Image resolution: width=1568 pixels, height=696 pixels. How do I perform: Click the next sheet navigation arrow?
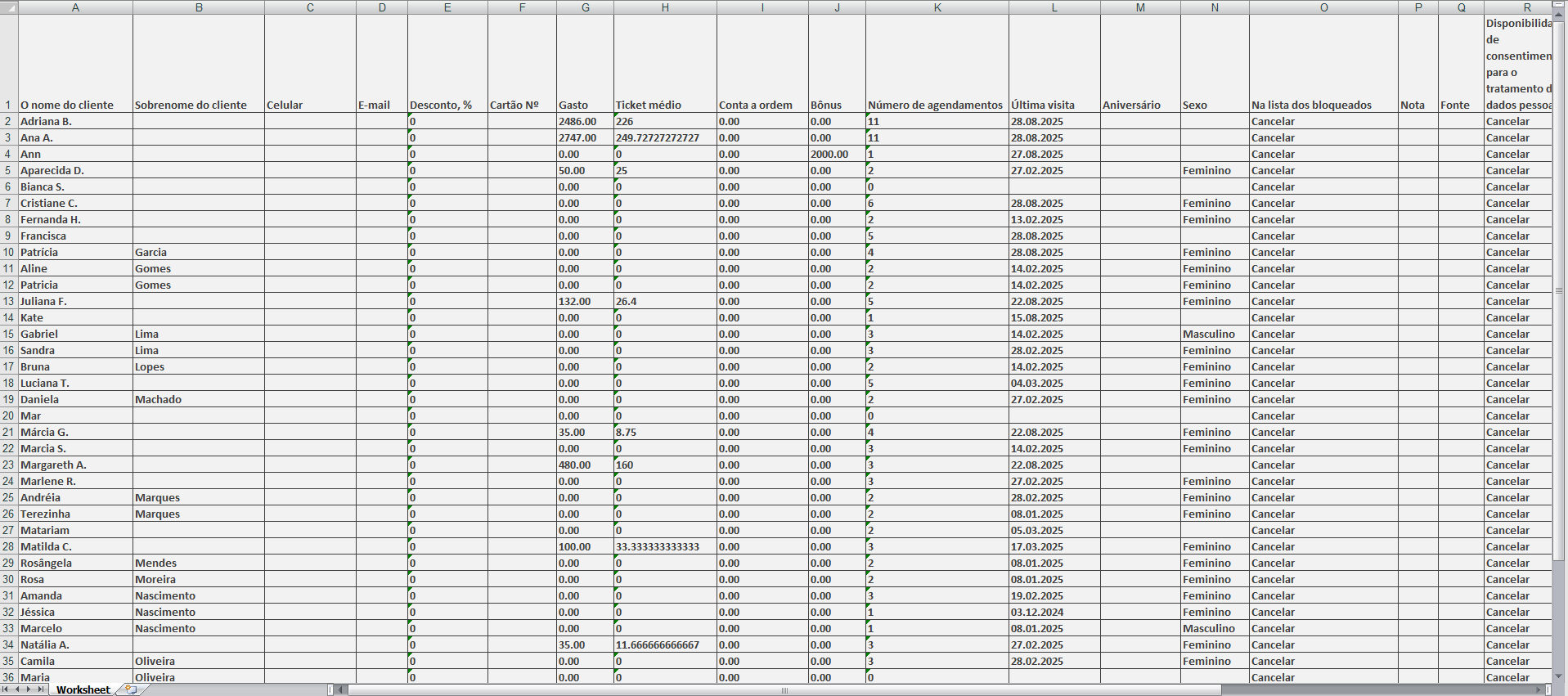(29, 689)
